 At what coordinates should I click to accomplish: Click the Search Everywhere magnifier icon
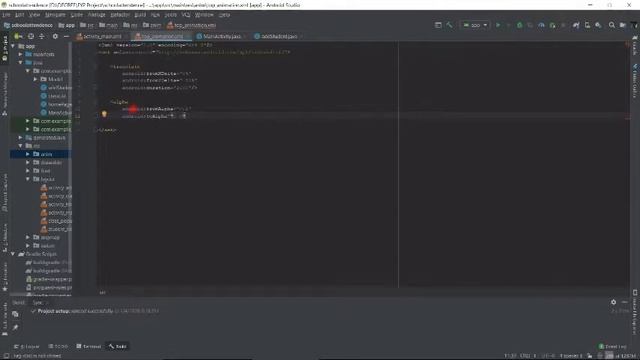[x=612, y=25]
